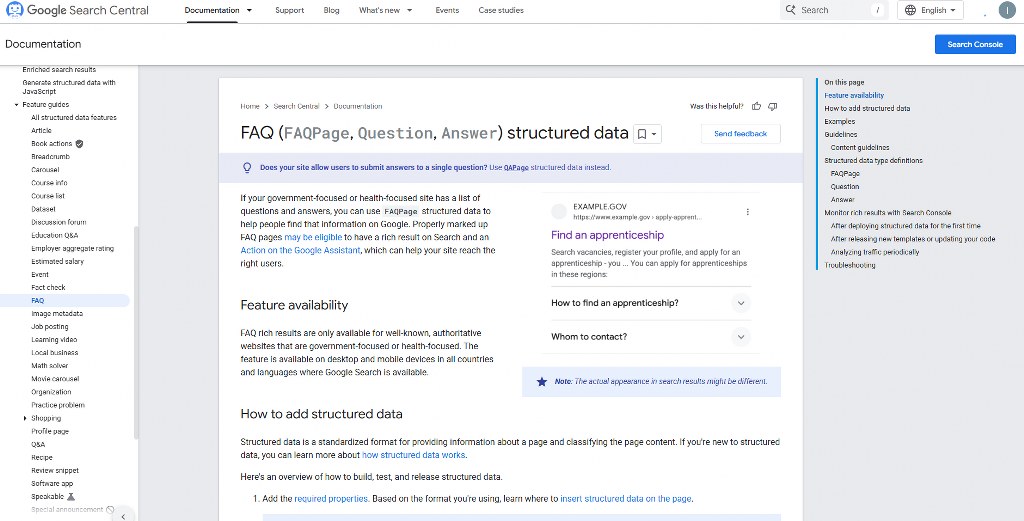1024x521 pixels.
Task: Select Dataset in the sidebar
Action: [43, 209]
